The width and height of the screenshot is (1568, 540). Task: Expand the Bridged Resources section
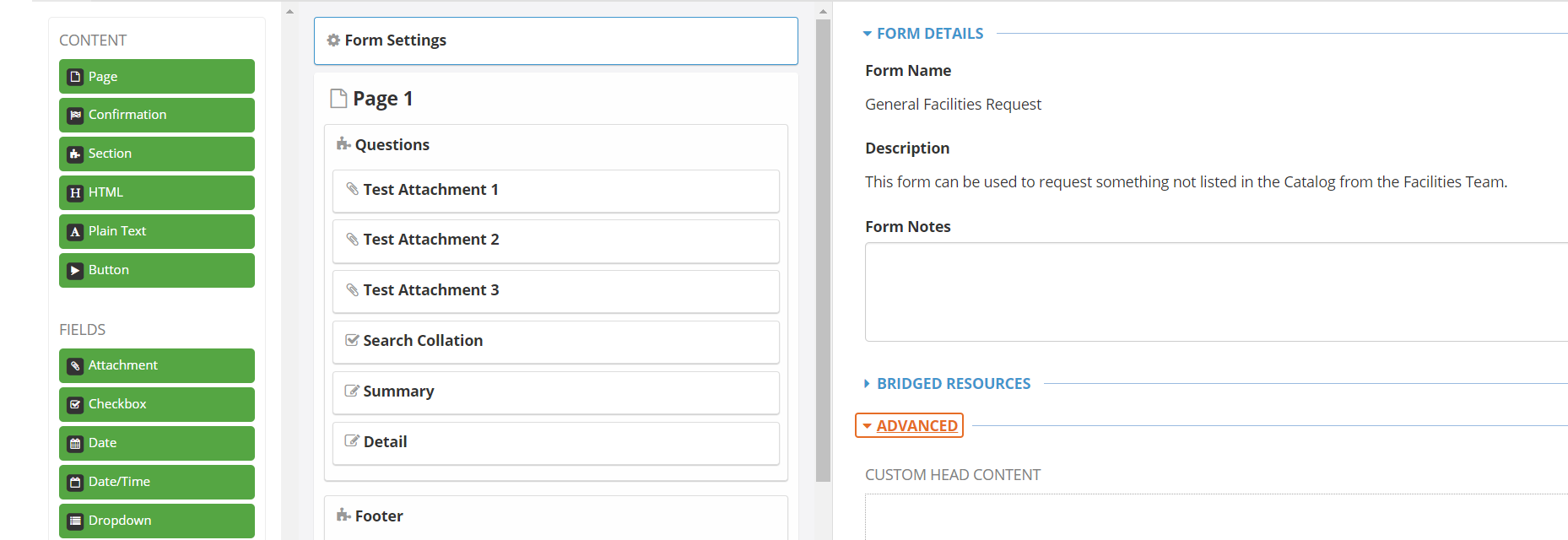947,384
